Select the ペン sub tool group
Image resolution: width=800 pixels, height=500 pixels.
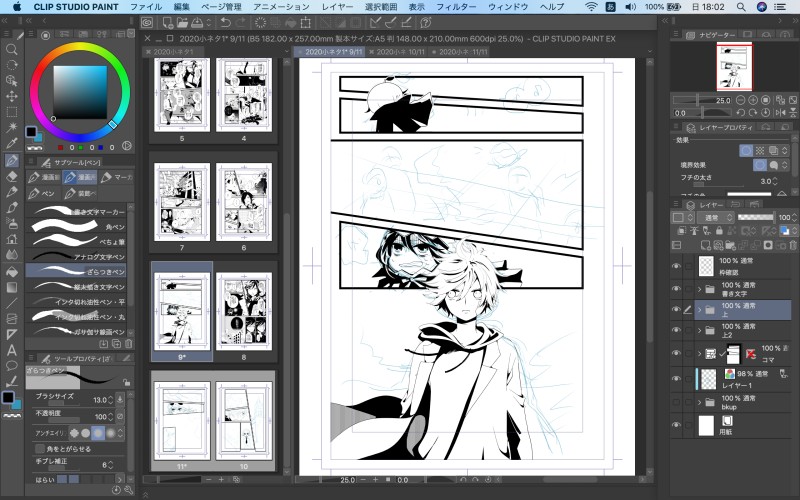coord(42,193)
